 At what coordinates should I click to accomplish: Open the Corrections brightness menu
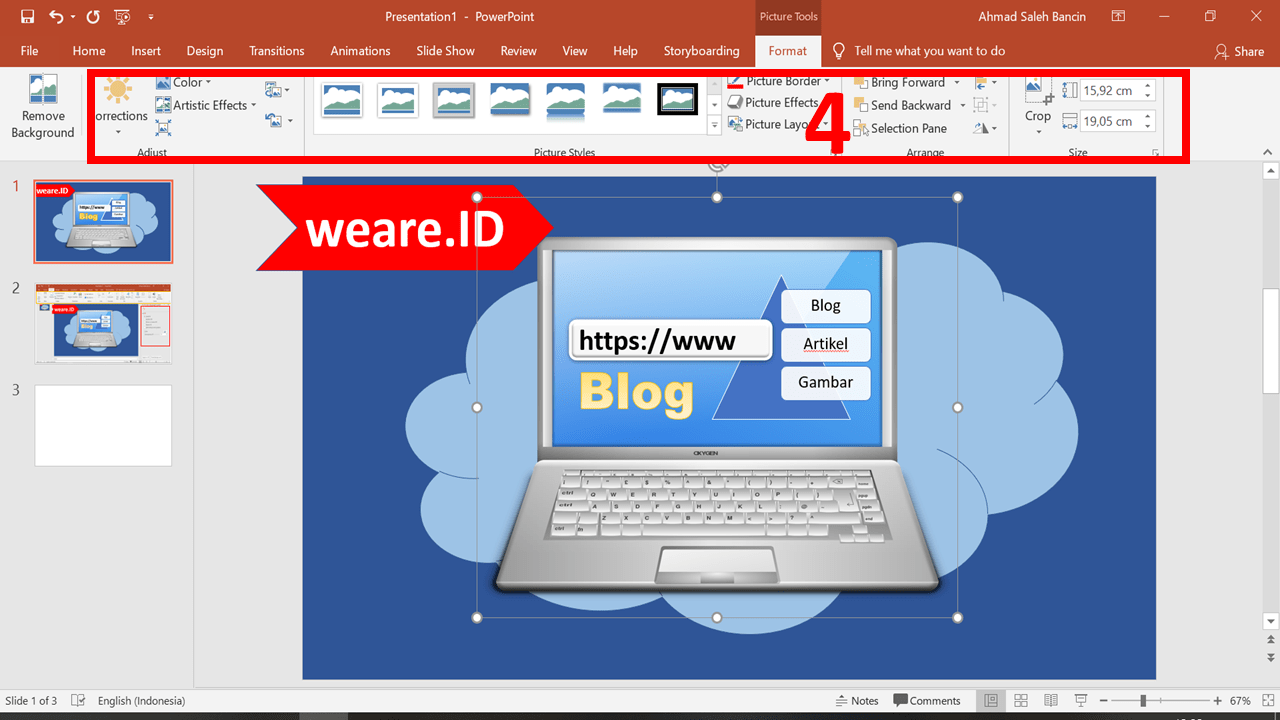click(x=119, y=107)
